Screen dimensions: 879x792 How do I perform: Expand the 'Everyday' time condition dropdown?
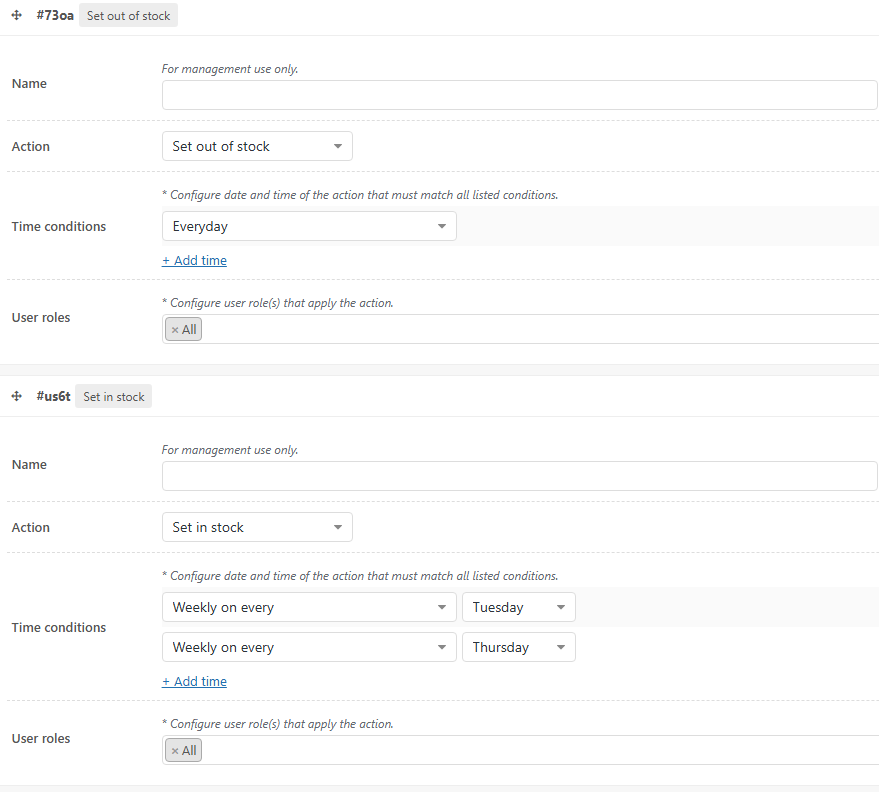click(309, 227)
